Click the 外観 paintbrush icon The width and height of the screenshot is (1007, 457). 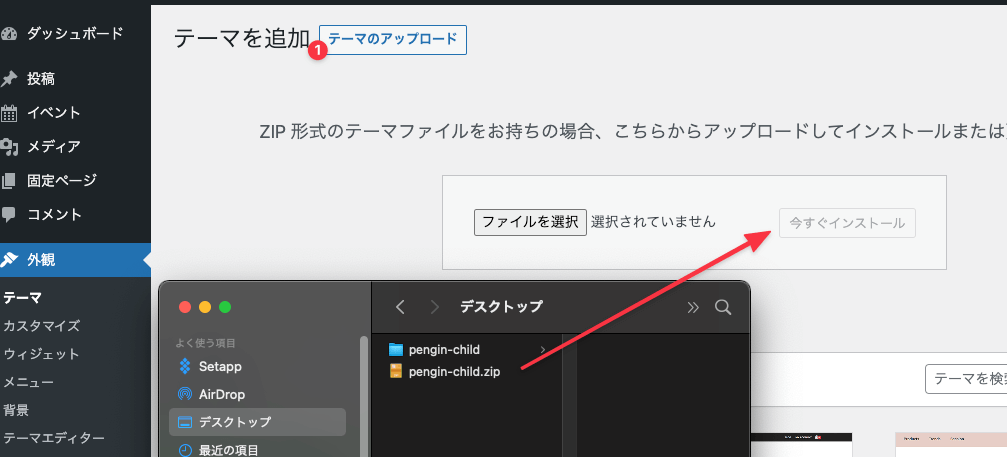click(x=8, y=260)
